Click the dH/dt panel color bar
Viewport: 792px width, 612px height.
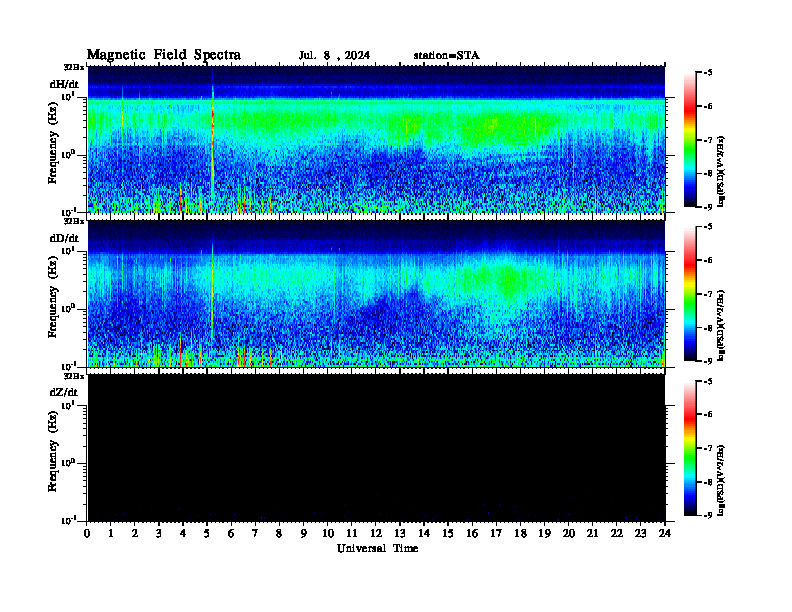point(689,140)
